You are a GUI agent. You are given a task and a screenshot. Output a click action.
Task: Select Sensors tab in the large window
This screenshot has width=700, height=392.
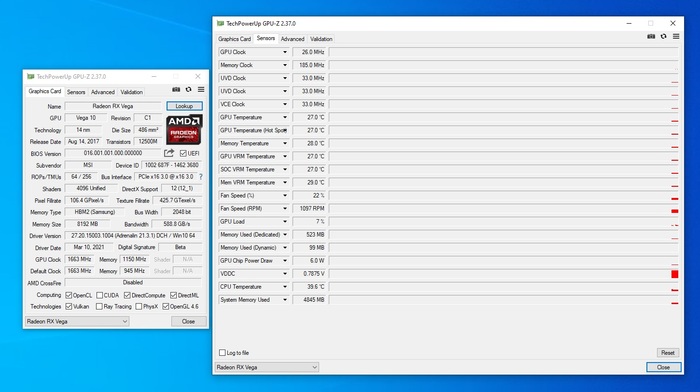[x=266, y=38]
